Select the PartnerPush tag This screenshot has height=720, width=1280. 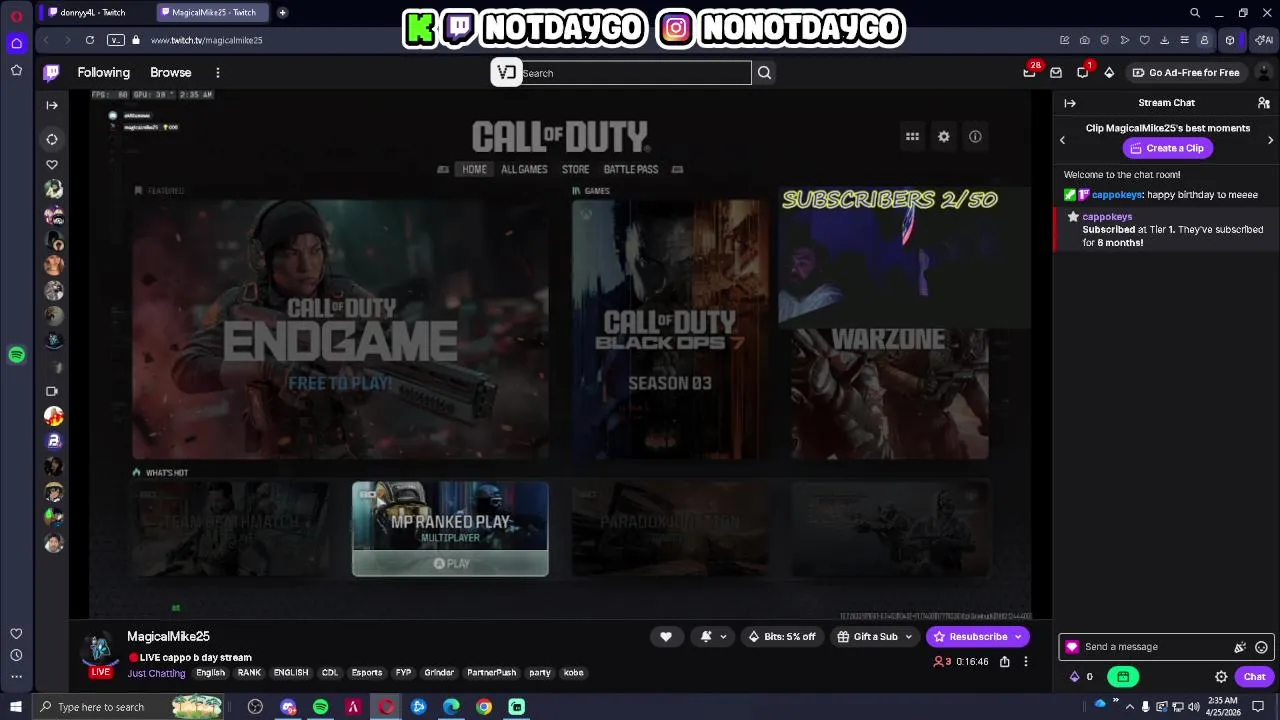click(491, 673)
